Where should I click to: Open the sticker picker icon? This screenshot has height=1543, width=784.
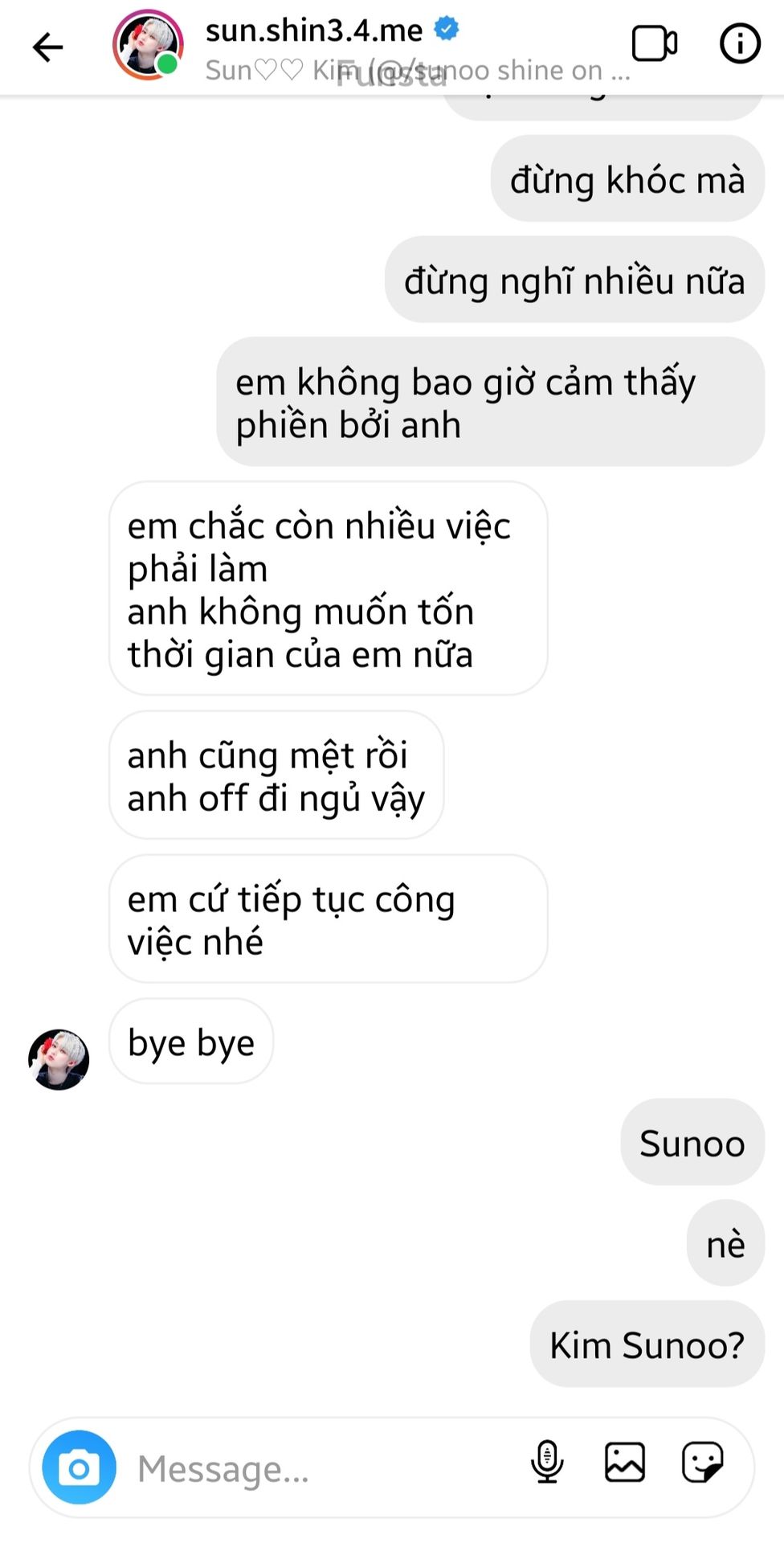[703, 1461]
